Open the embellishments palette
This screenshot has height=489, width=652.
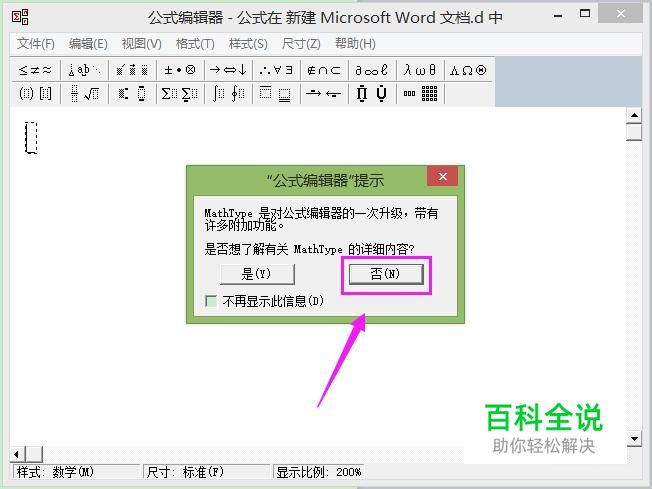pyautogui.click(x=132, y=70)
